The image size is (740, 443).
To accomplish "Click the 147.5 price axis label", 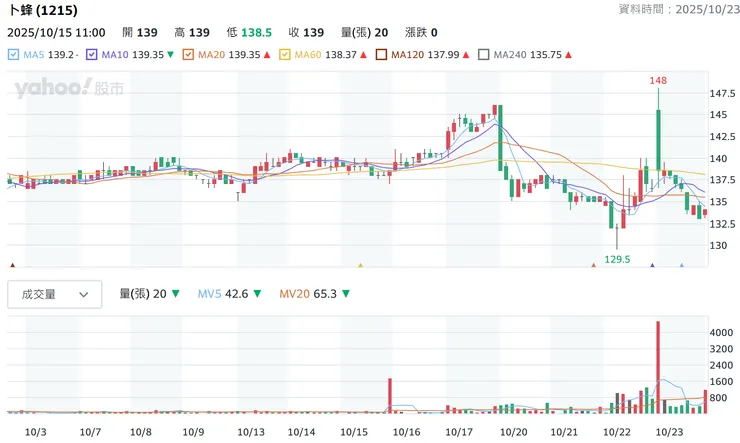I will (x=723, y=93).
